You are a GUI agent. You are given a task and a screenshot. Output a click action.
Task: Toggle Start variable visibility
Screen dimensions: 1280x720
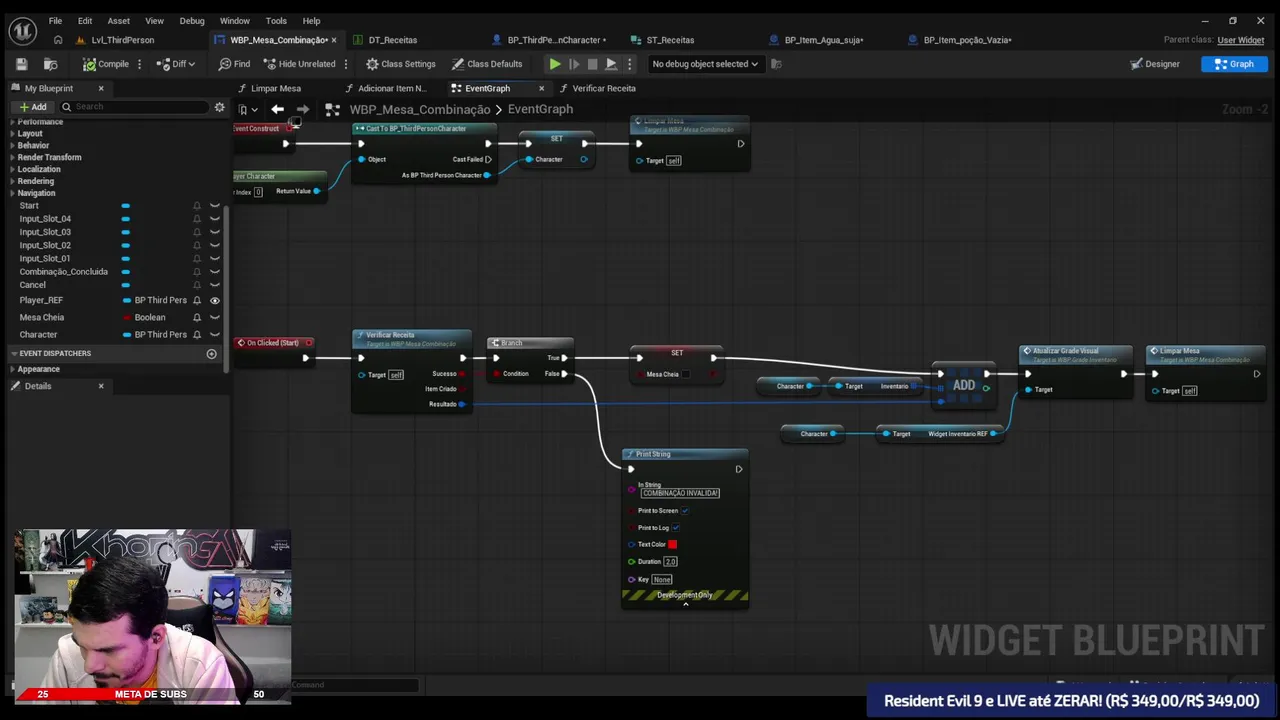click(x=214, y=206)
